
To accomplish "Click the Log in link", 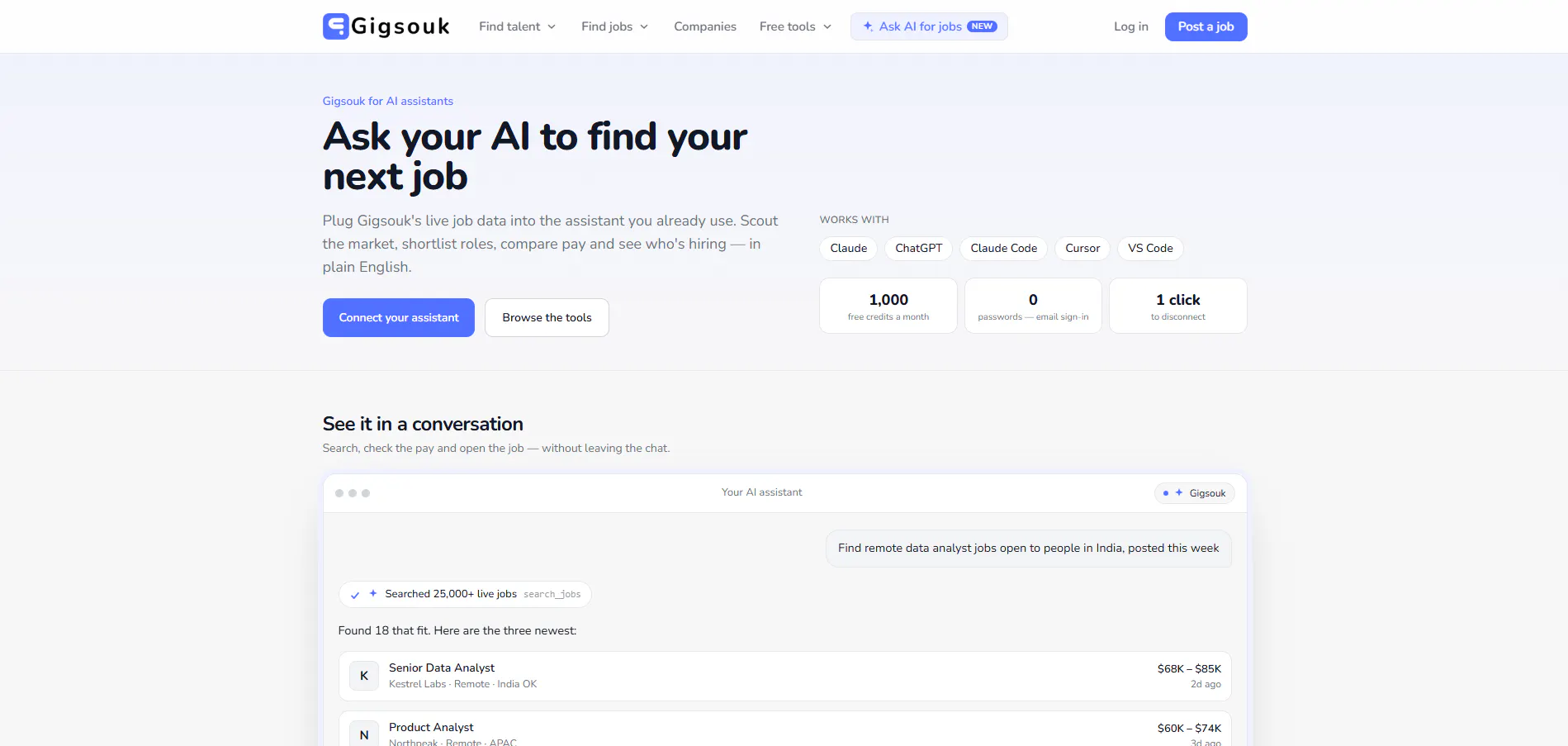I will 1131,26.
